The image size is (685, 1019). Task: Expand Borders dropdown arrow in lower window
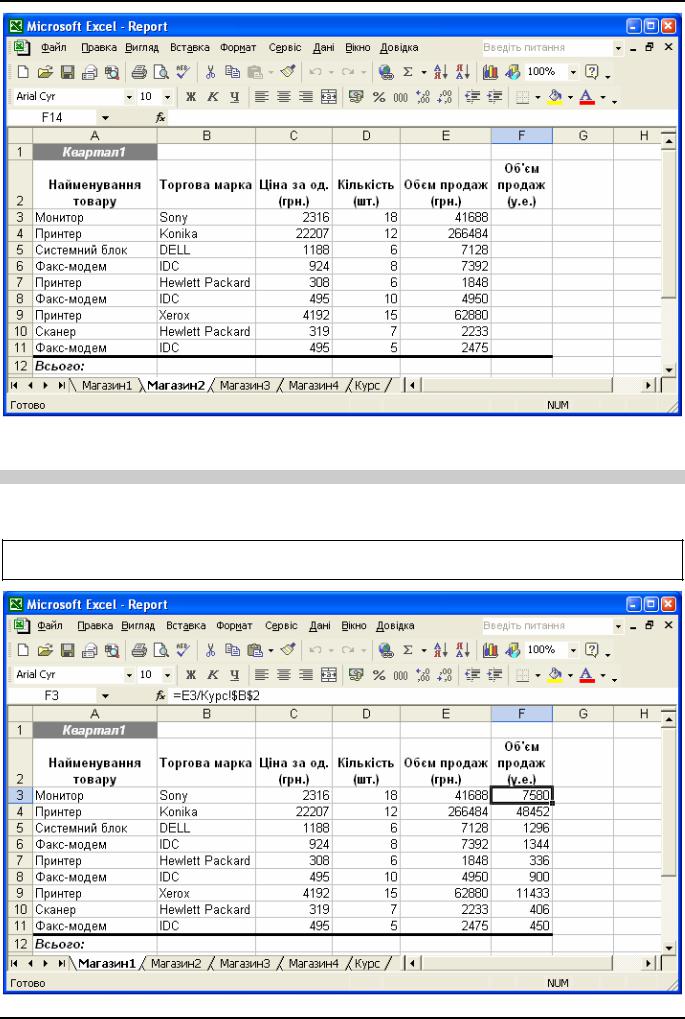(538, 675)
